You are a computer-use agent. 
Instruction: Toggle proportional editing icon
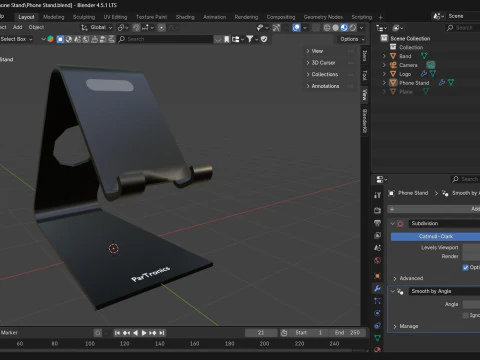click(x=161, y=28)
